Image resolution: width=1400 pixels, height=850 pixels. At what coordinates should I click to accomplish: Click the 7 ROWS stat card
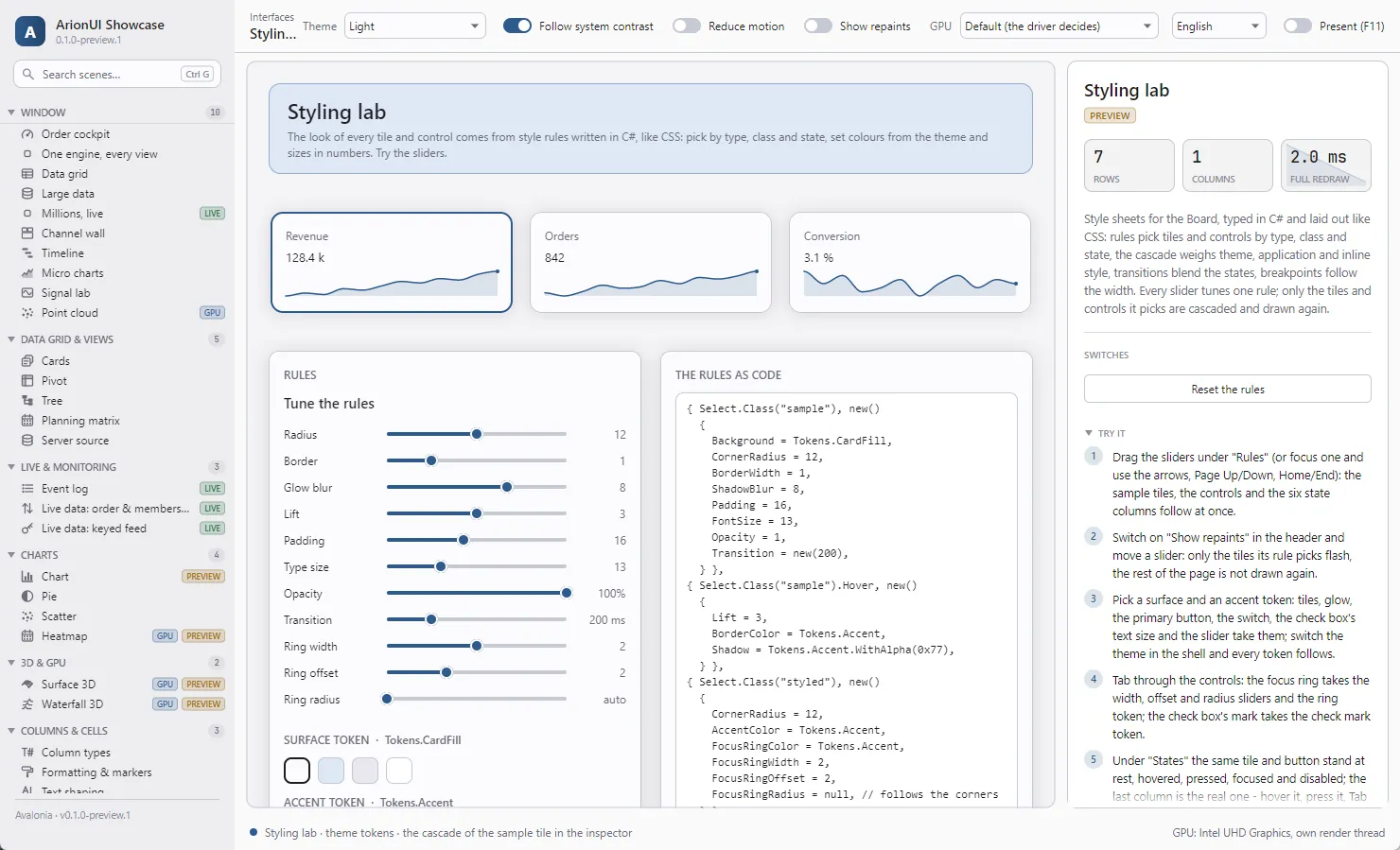(x=1129, y=165)
